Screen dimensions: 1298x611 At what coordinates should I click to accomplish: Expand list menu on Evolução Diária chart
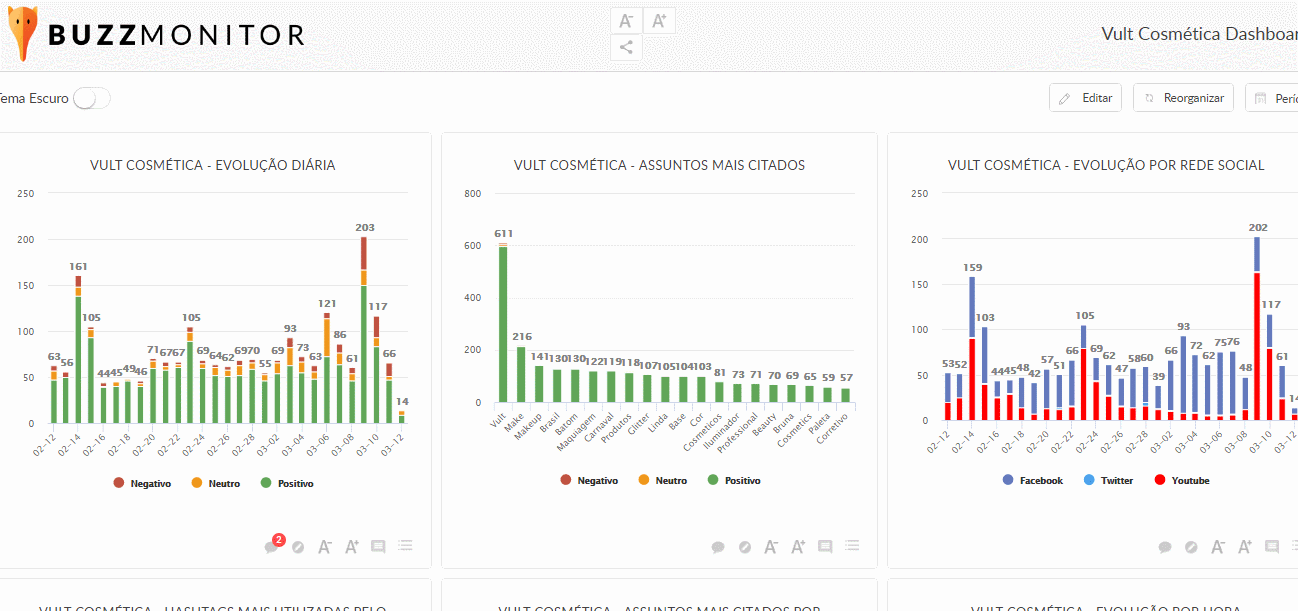405,546
